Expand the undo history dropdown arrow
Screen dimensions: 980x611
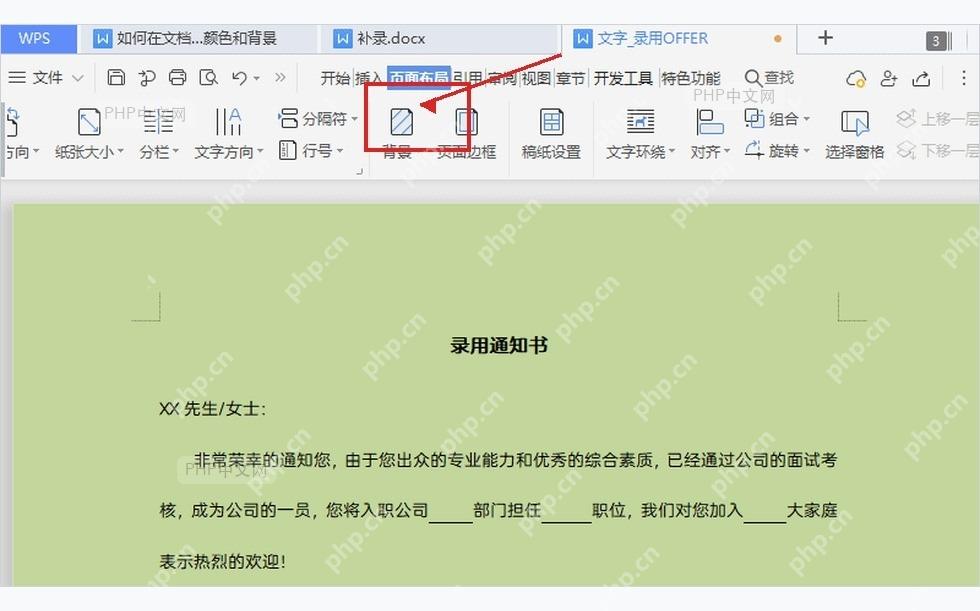pos(256,79)
